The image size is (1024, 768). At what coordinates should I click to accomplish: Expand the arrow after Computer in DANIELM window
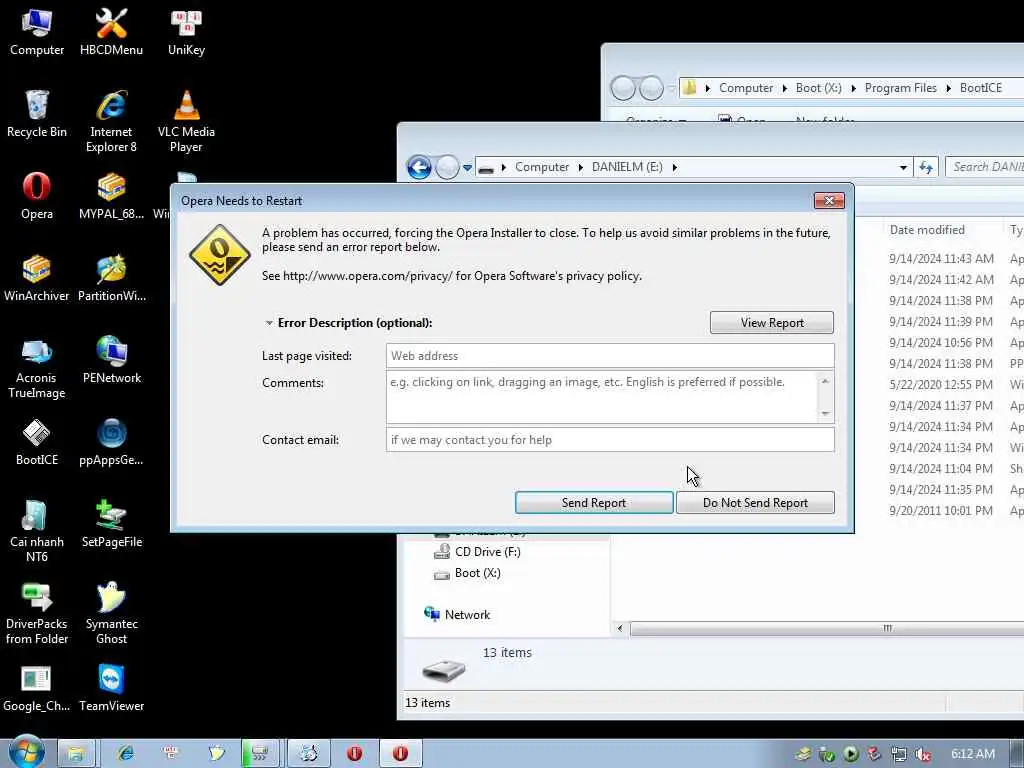tap(581, 167)
